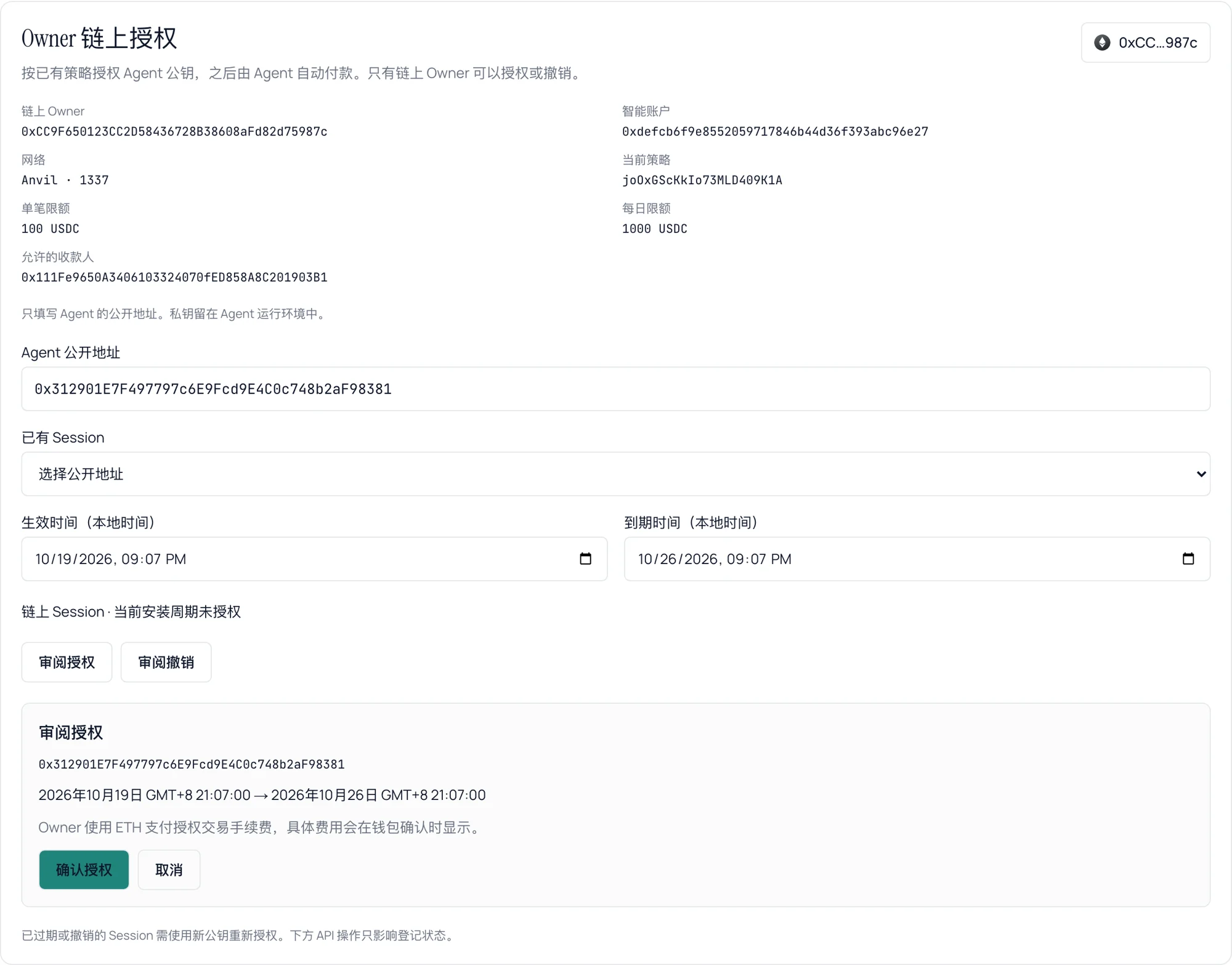This screenshot has height=965, width=1232.
Task: Cancel the review with 取消 button
Action: [169, 870]
